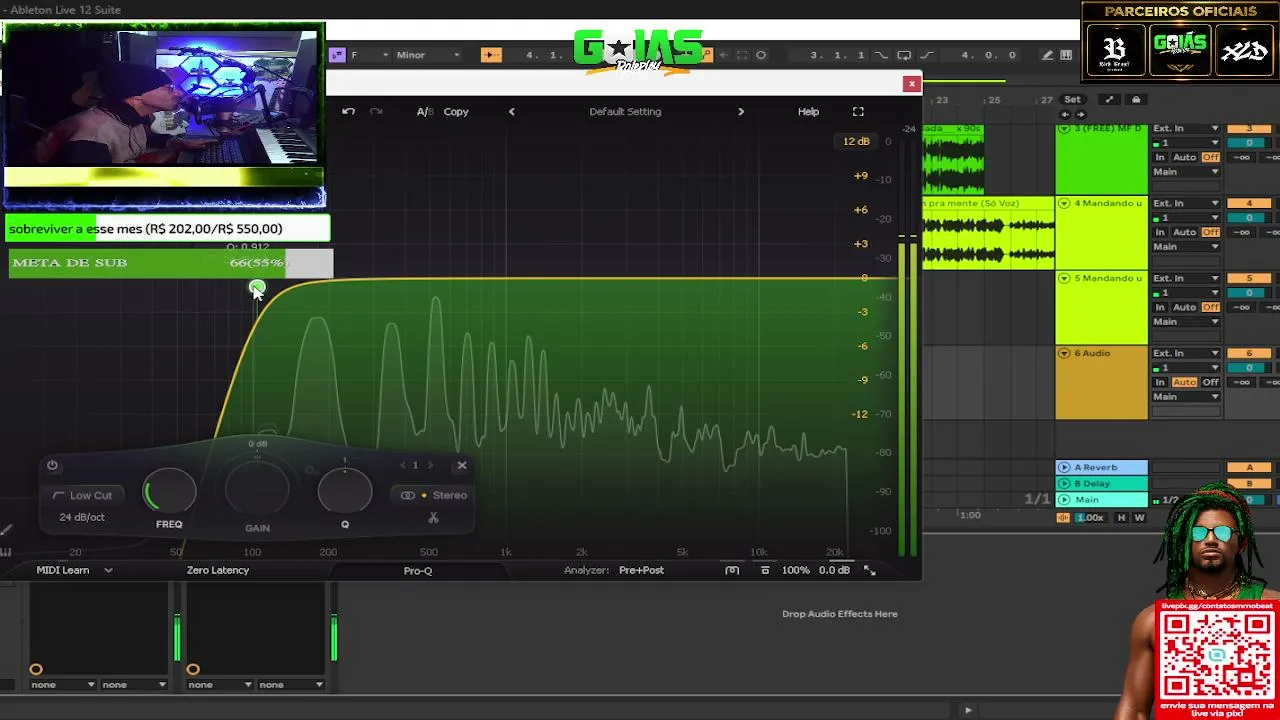Toggle the A return track activator
Viewport: 1280px width, 720px height.
(1249, 467)
